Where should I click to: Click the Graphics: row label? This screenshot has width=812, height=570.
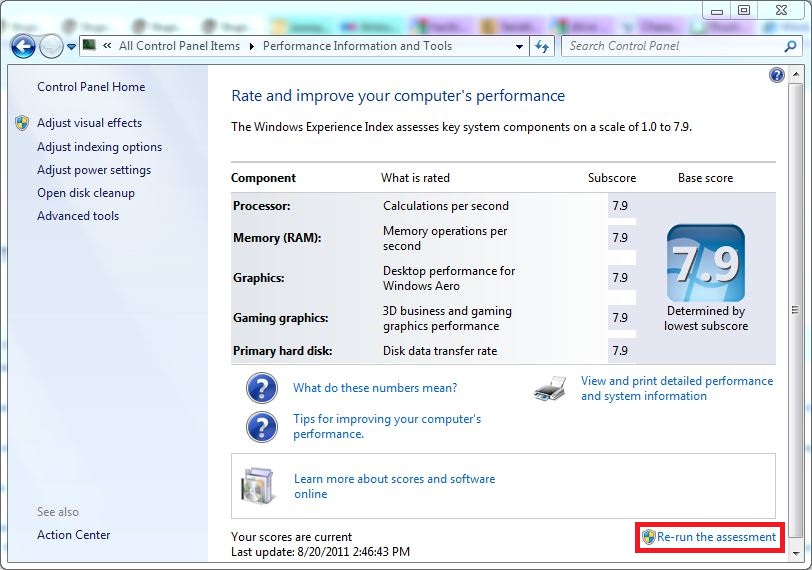(x=258, y=278)
